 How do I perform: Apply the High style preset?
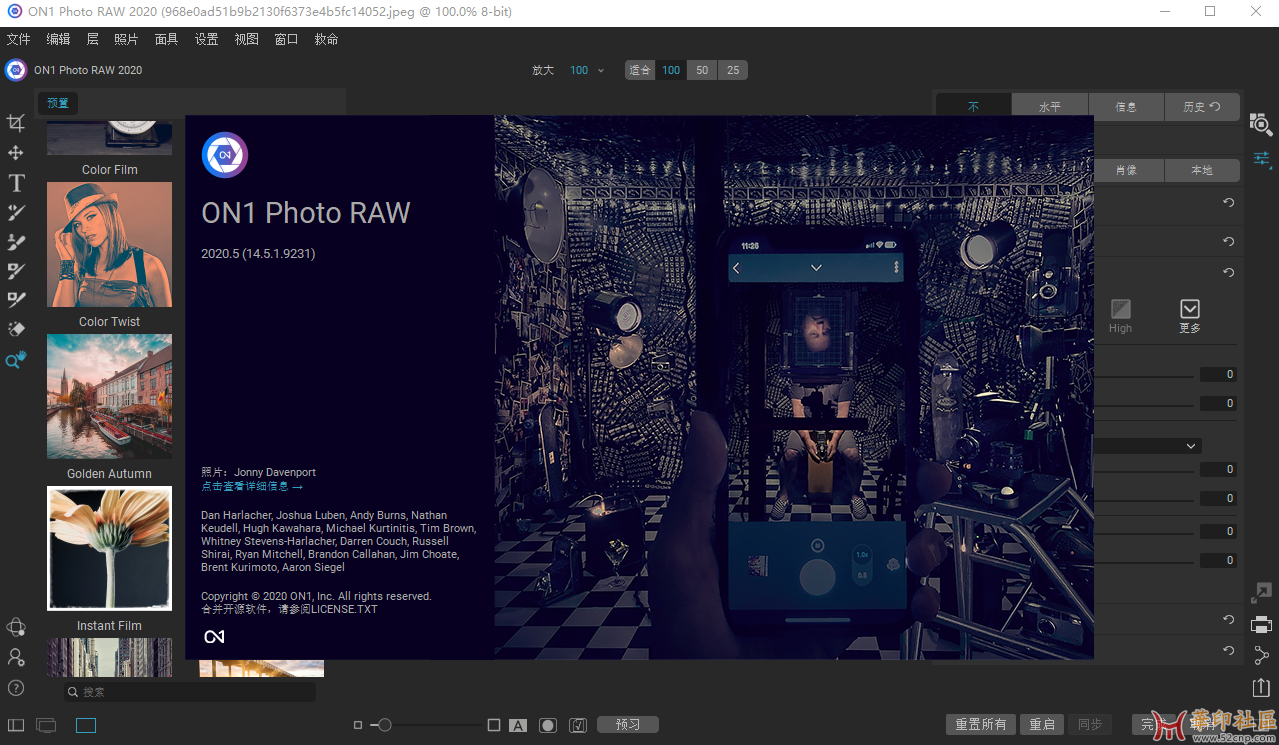click(x=1121, y=315)
